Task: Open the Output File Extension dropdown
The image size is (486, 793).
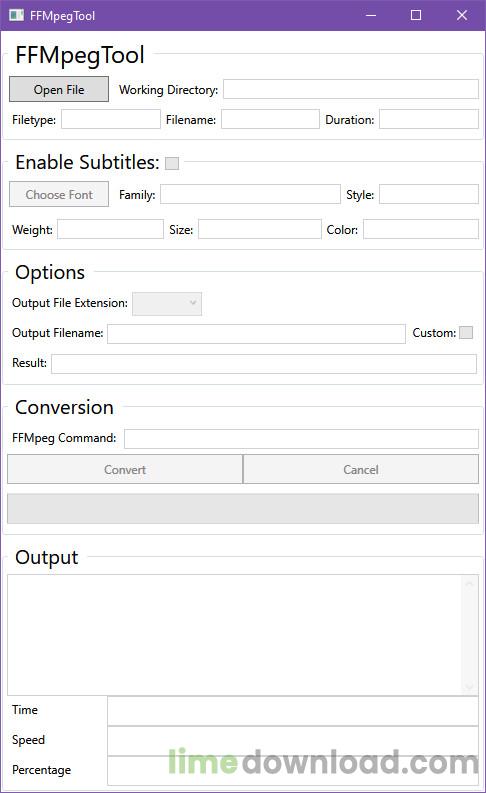Action: (167, 303)
